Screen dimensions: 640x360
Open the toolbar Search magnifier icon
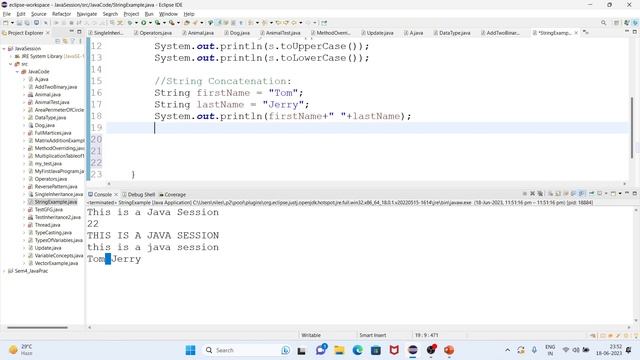point(603,23)
